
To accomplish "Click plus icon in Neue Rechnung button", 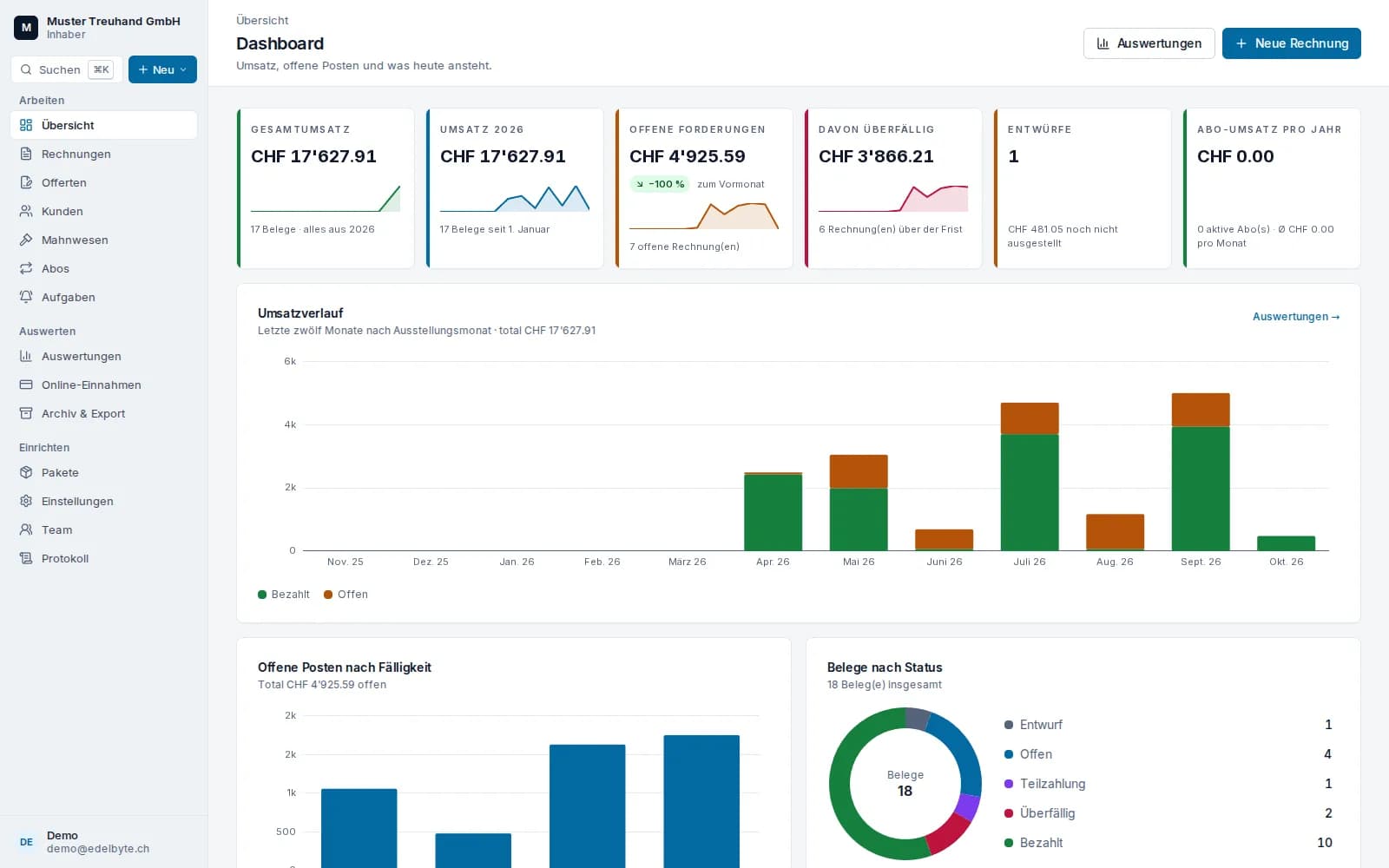I will point(1241,43).
